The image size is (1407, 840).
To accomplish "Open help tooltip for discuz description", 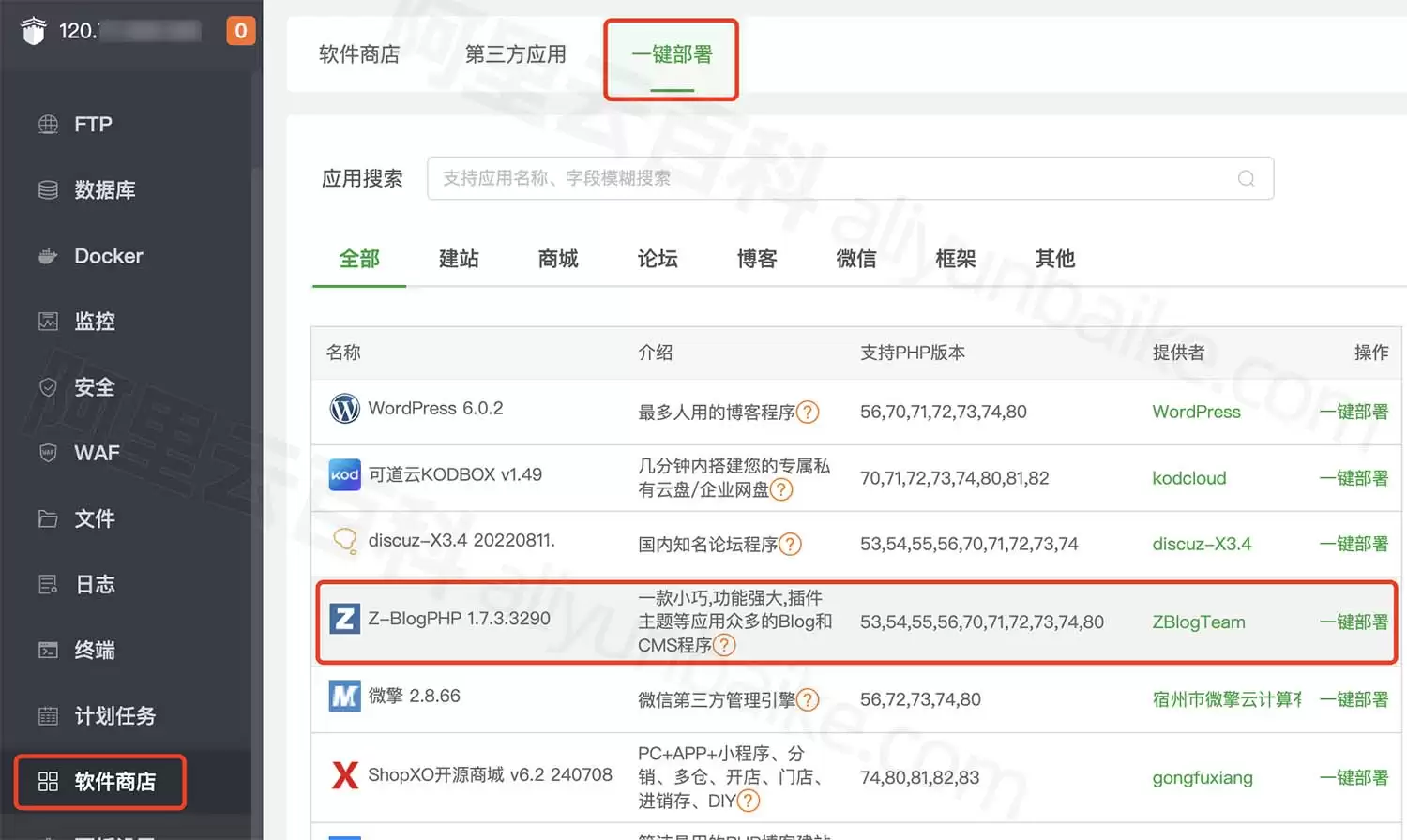I will coord(790,545).
